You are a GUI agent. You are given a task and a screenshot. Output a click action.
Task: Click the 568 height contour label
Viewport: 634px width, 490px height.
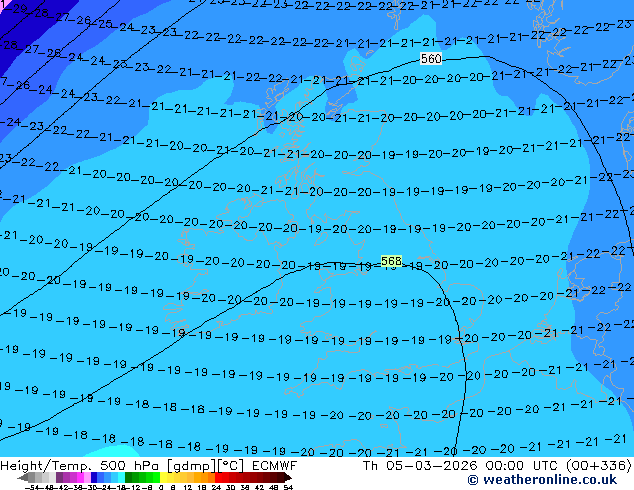(x=391, y=261)
